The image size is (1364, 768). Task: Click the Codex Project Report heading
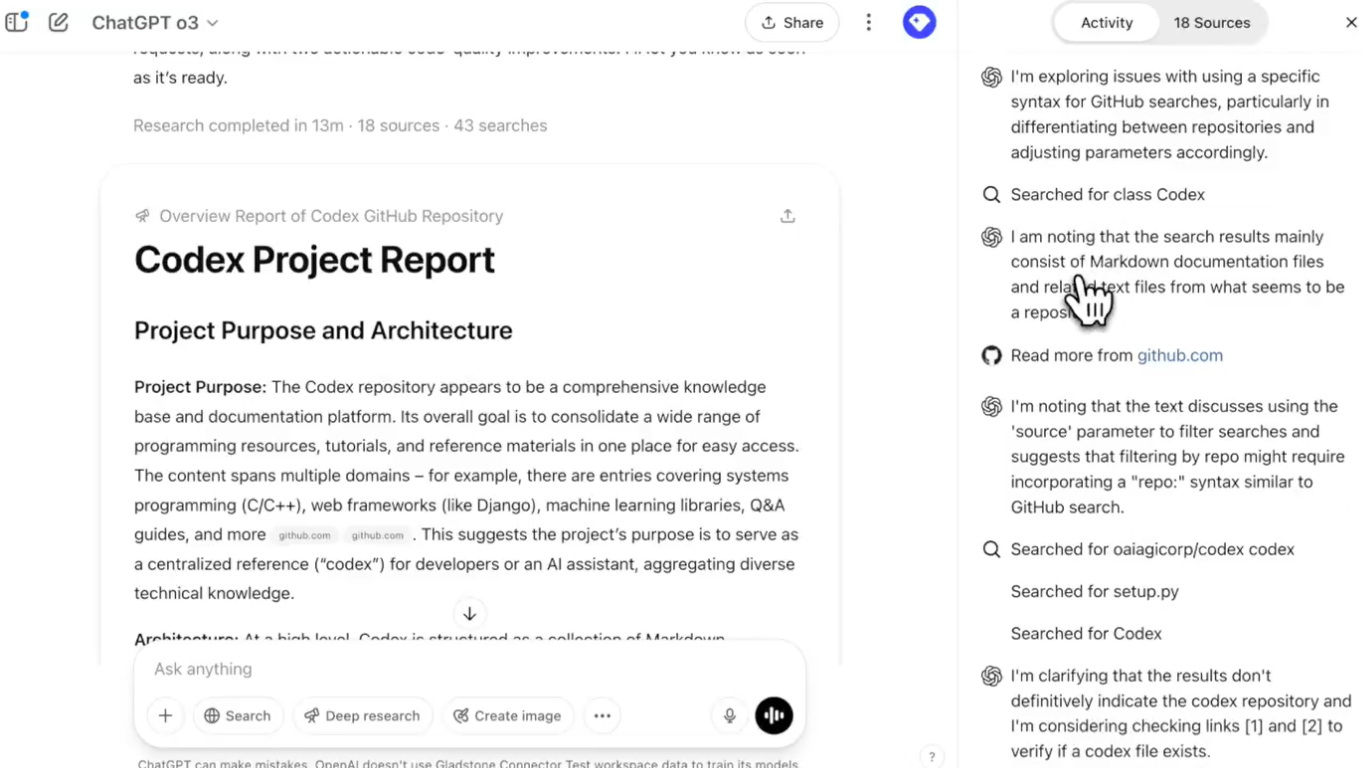point(315,260)
